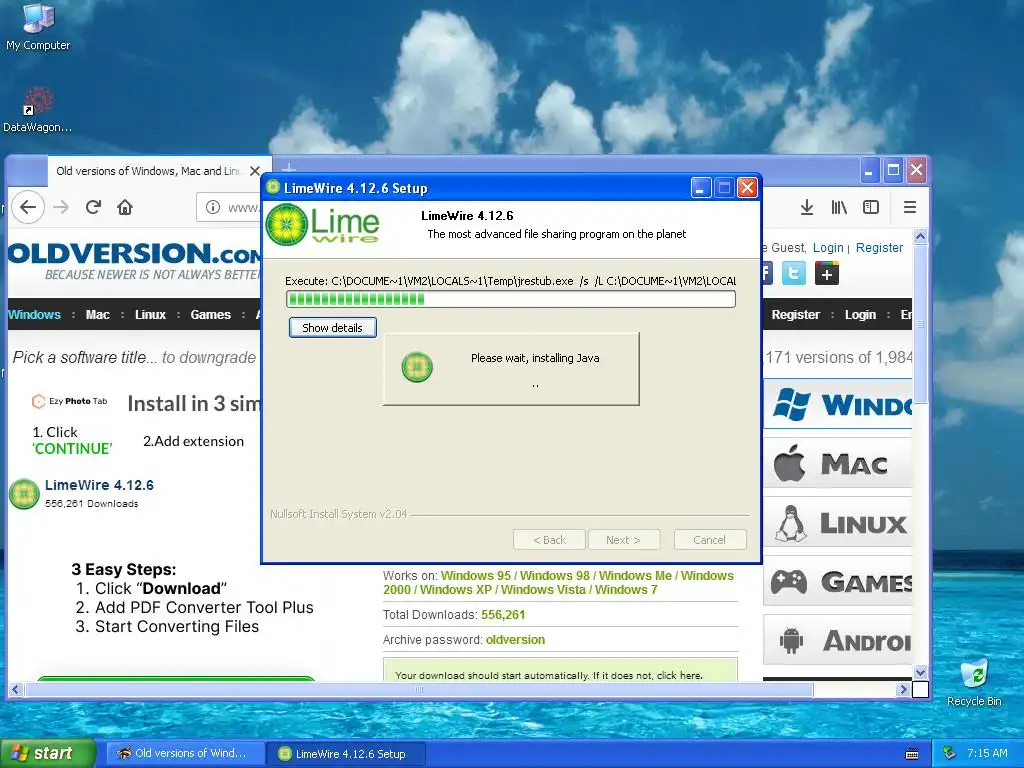The height and width of the screenshot is (768, 1024).
Task: Click the installer Next button
Action: [623, 539]
